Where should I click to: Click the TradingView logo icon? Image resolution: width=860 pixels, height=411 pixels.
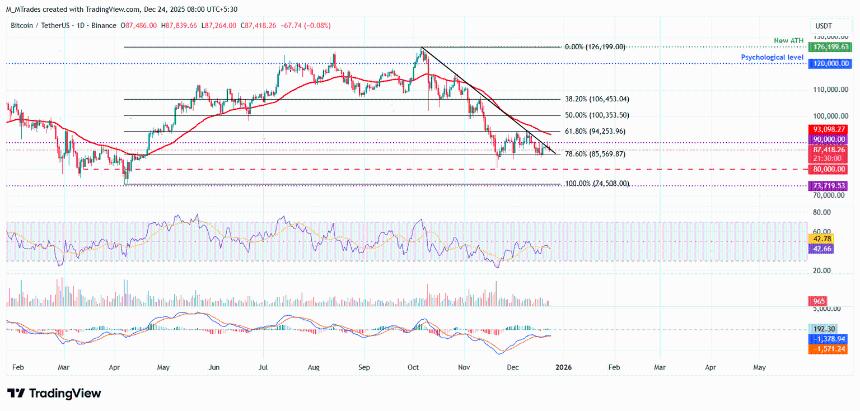(x=17, y=392)
